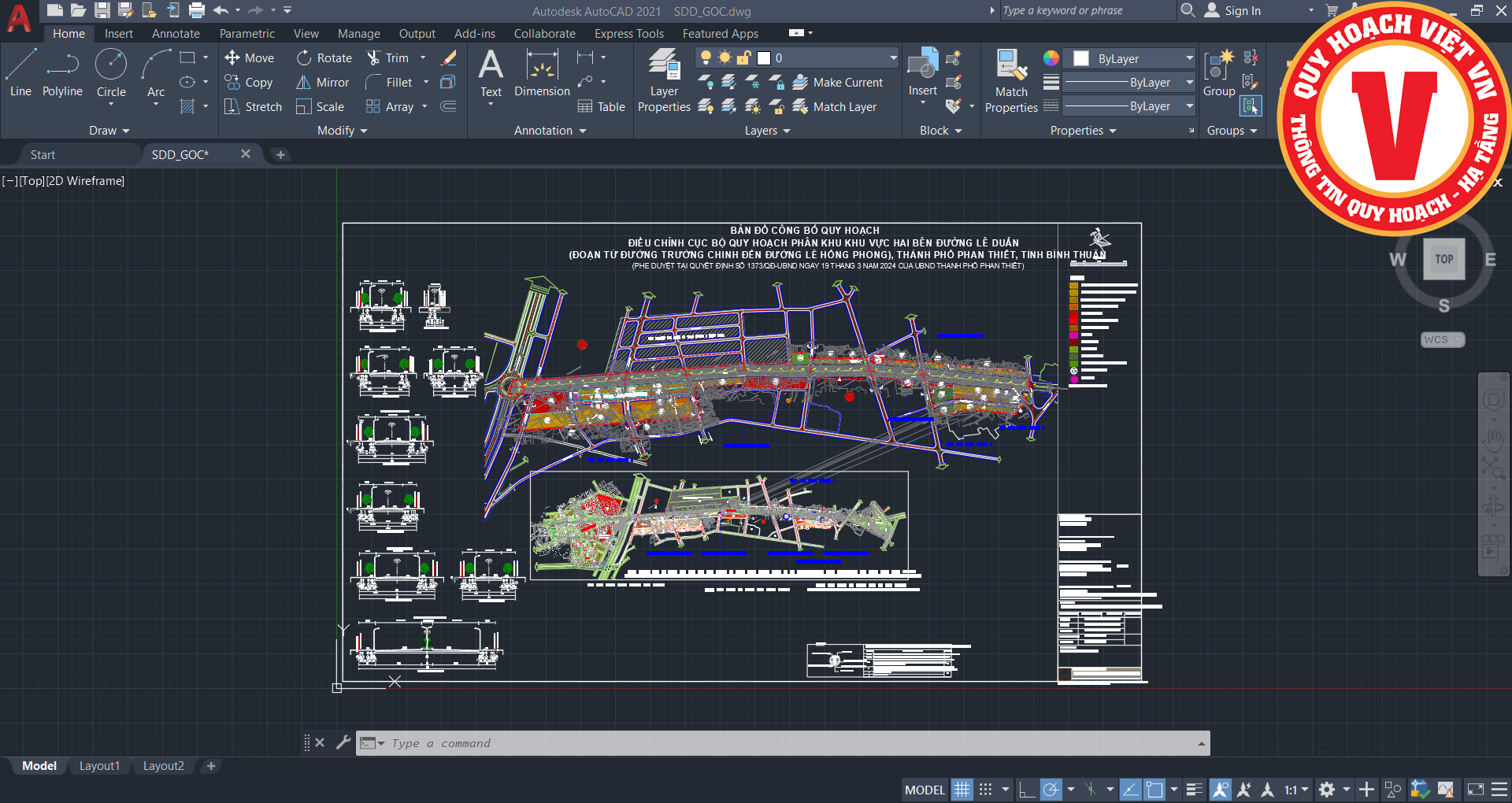Open the Layout1 tab

tap(99, 766)
